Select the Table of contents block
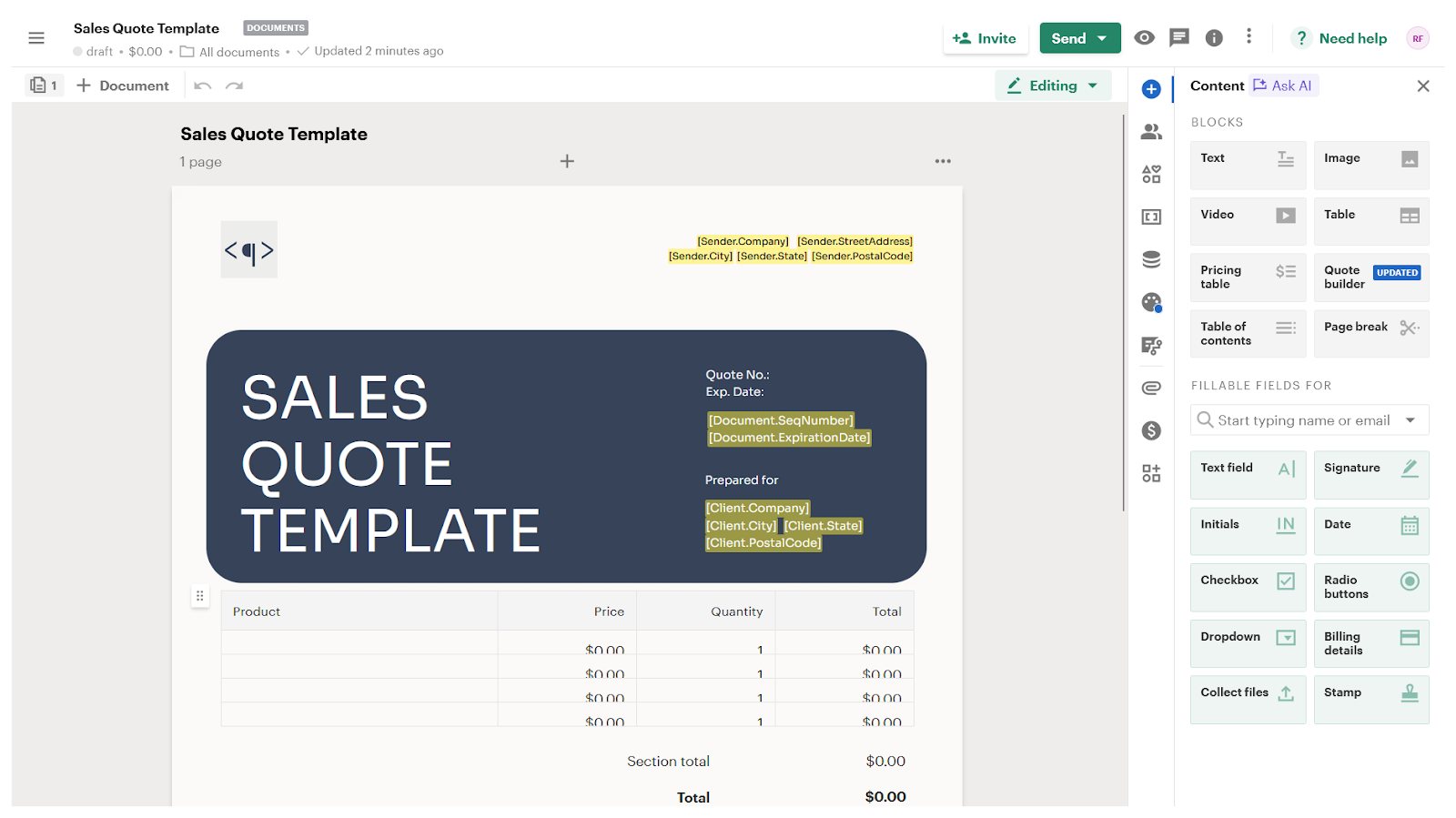Screen dimensions: 1456x818 point(1248,334)
